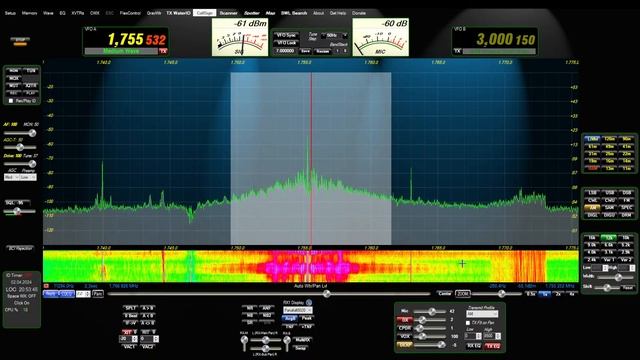
Task: Adjust the AF volume slider
Action: 20,133
